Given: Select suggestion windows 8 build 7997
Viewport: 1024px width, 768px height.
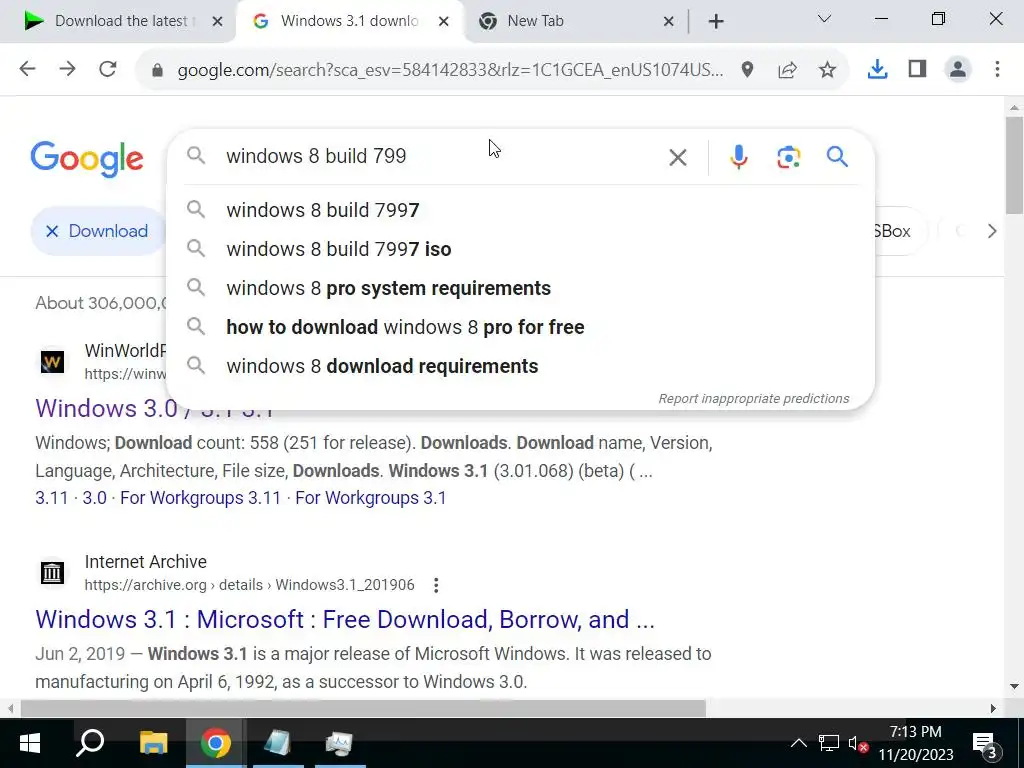Looking at the screenshot, I should coord(520,210).
